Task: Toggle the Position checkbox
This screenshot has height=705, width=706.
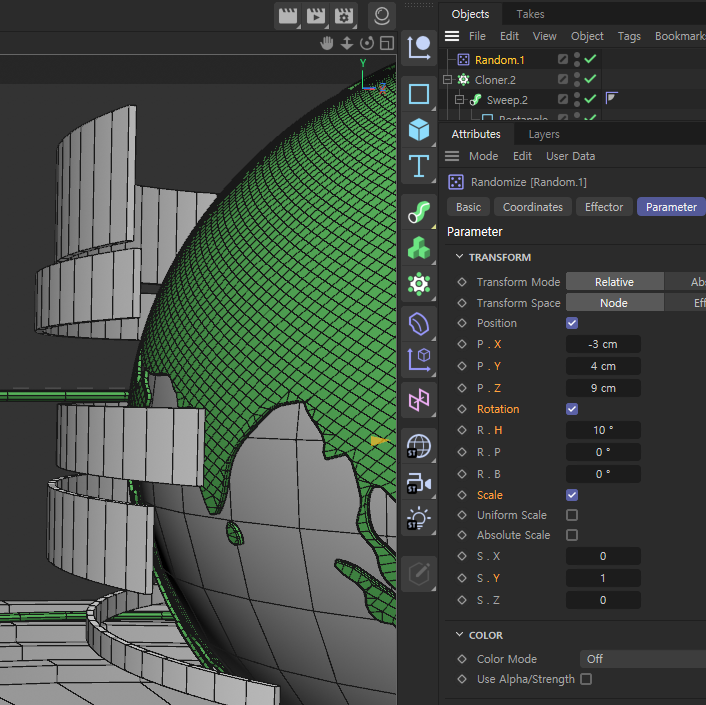Action: (x=572, y=323)
